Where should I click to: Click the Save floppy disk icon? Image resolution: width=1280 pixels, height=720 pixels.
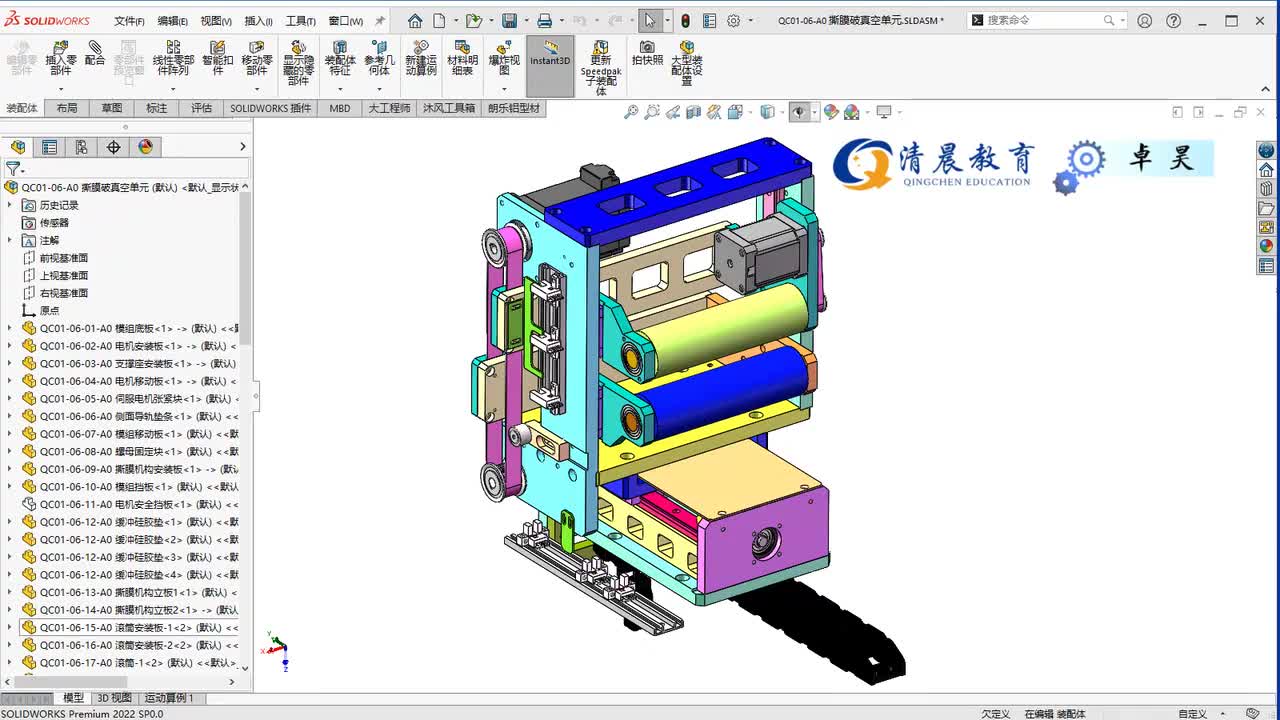point(509,20)
